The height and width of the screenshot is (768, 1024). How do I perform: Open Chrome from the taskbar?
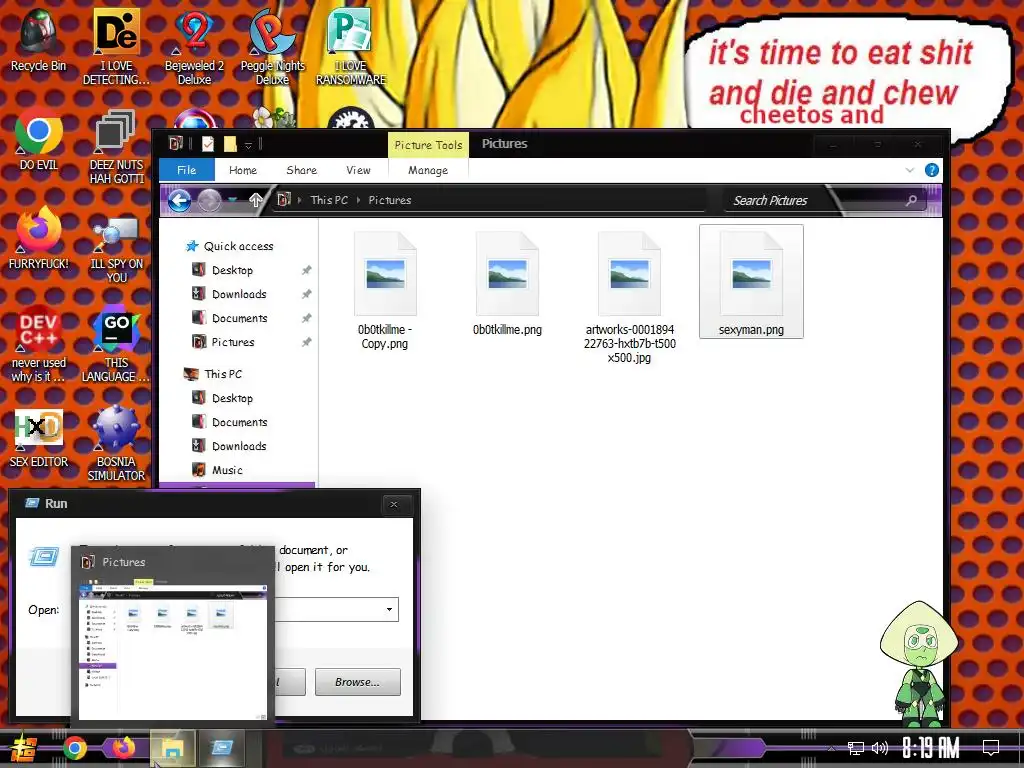coord(74,748)
